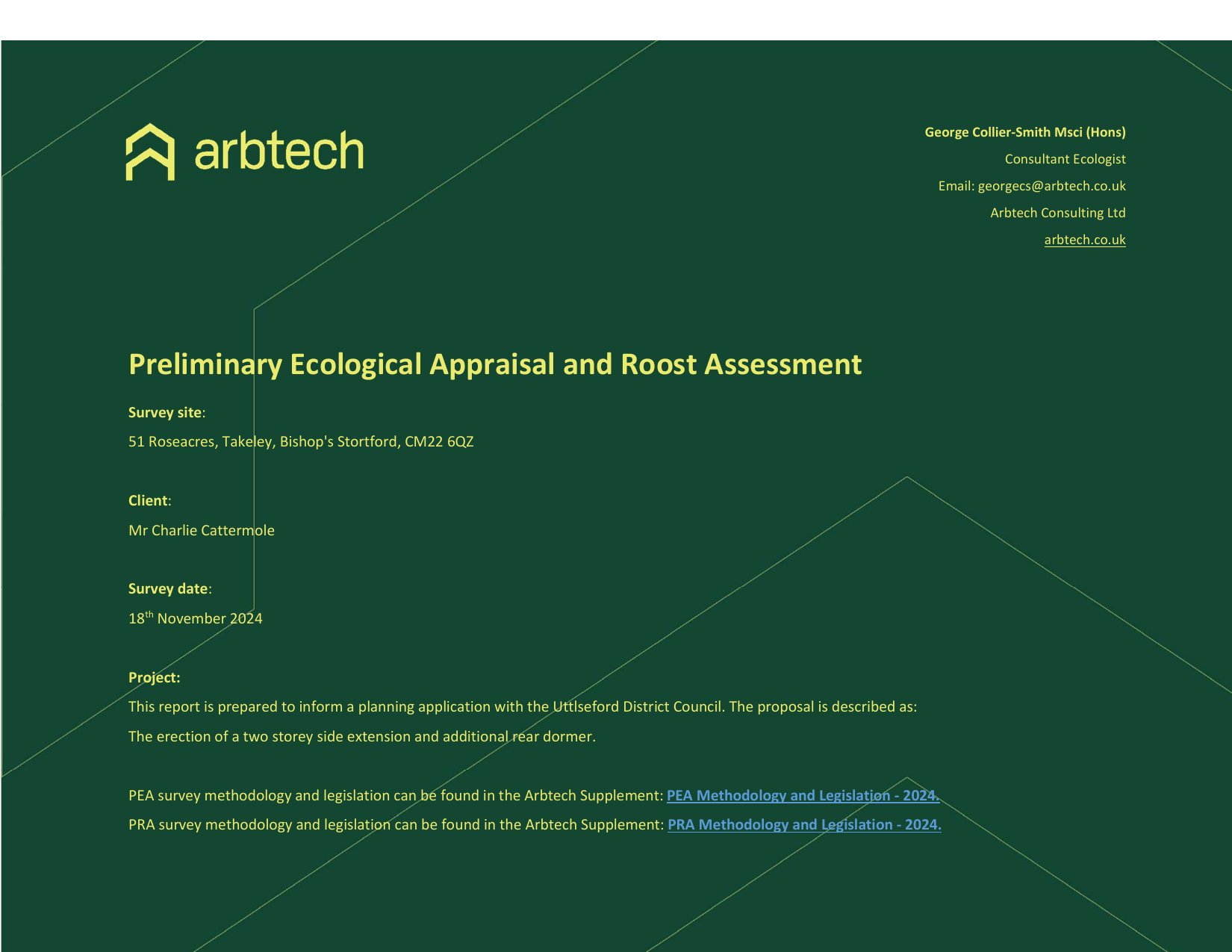This screenshot has width=1232, height=952.
Task: Click the Preliminary Ecological Appraisal report title
Action: pos(494,364)
